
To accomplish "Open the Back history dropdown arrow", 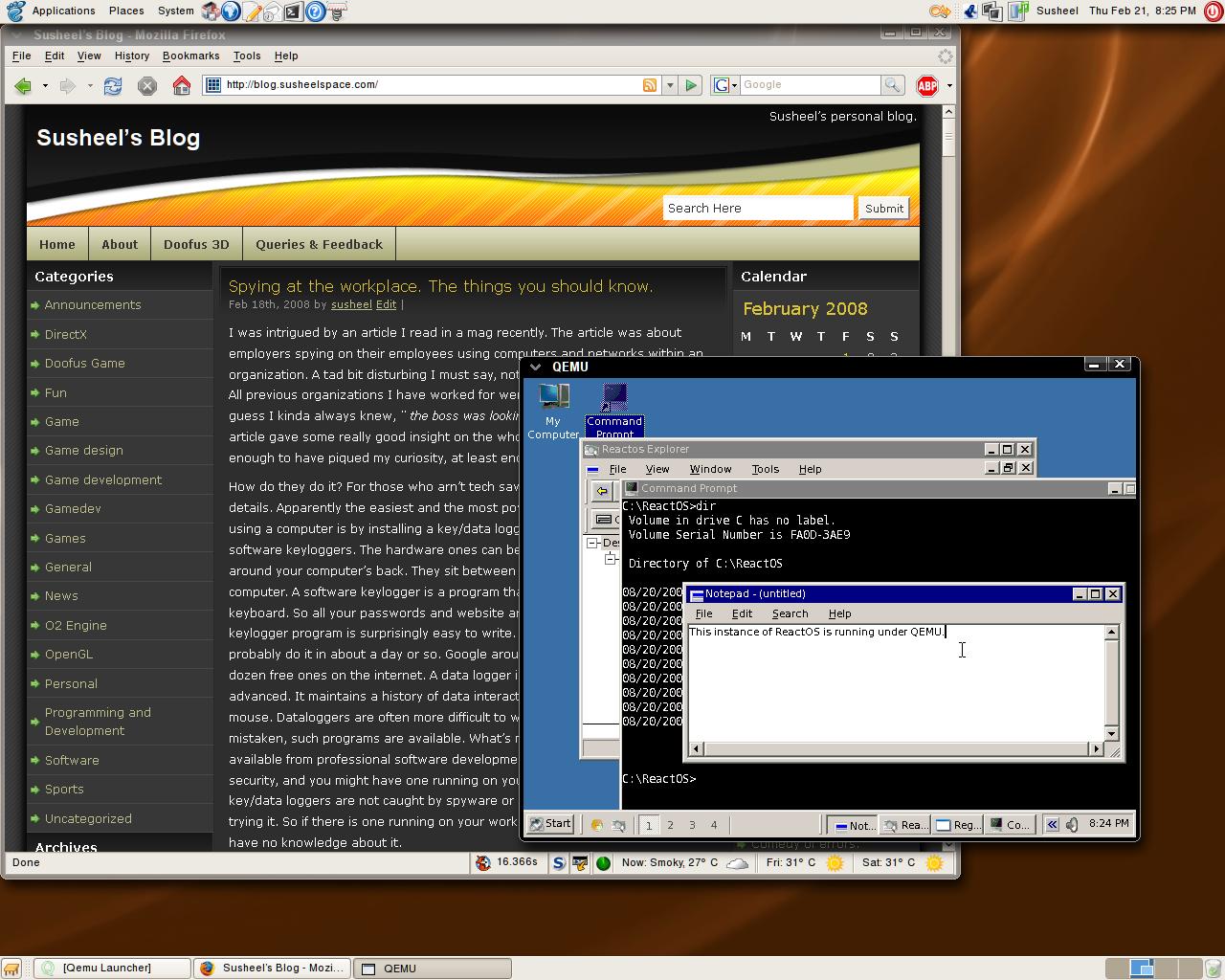I will tap(45, 86).
